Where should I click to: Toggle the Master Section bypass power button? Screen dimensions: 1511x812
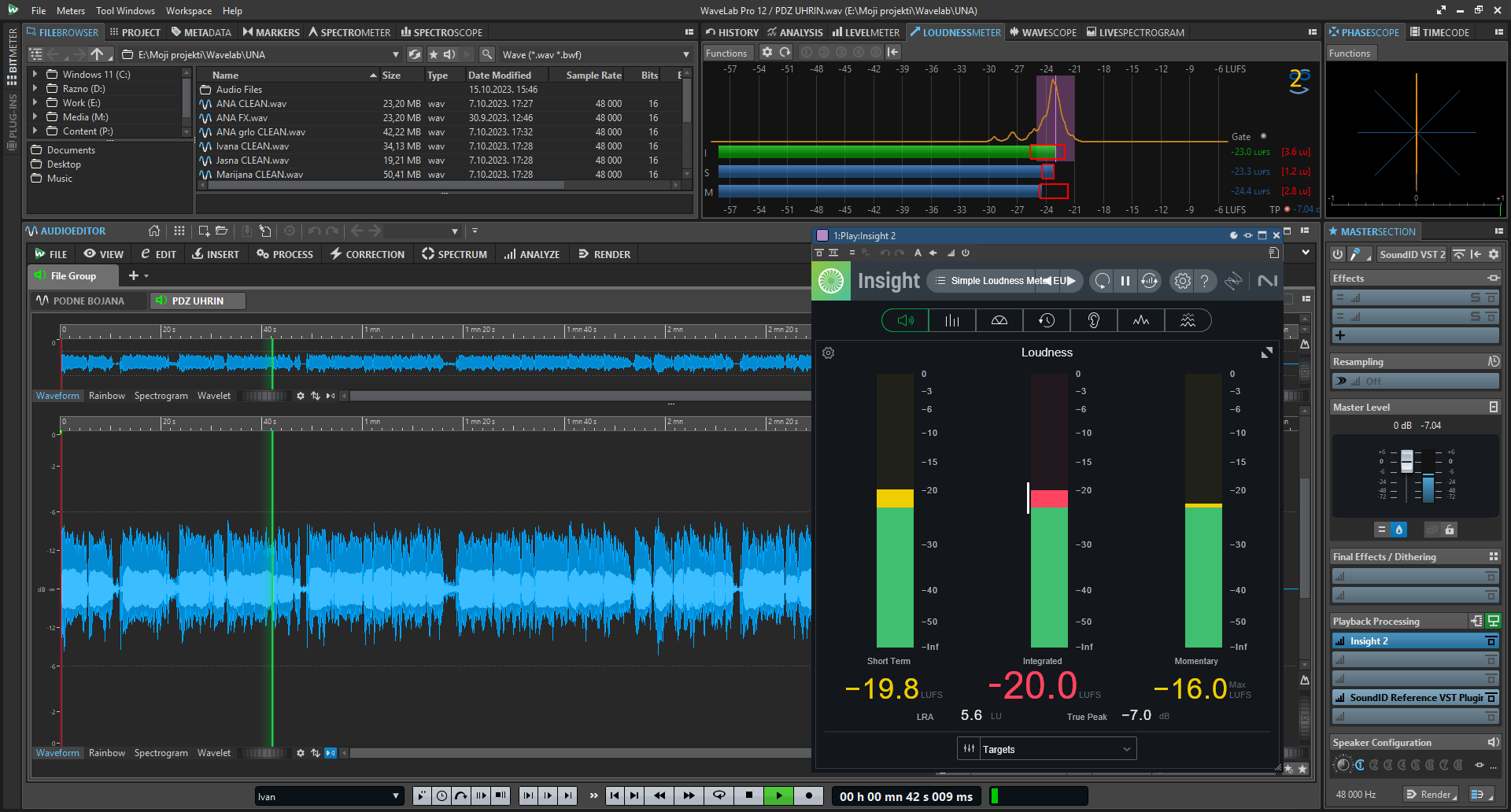click(1338, 254)
